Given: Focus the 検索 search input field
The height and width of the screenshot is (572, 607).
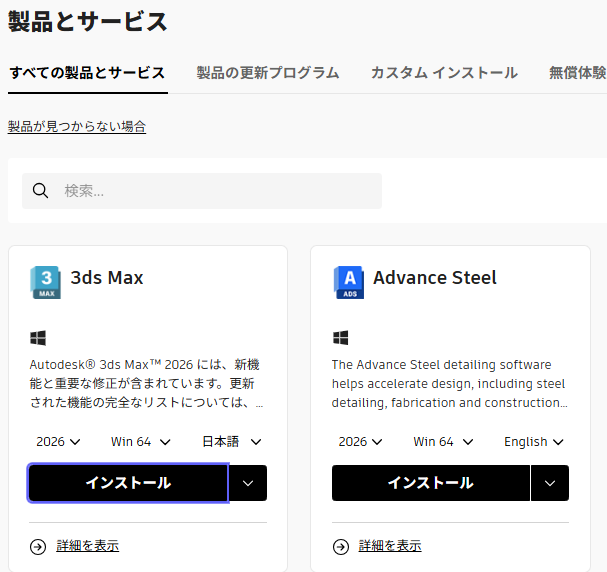Looking at the screenshot, I should click(x=202, y=191).
